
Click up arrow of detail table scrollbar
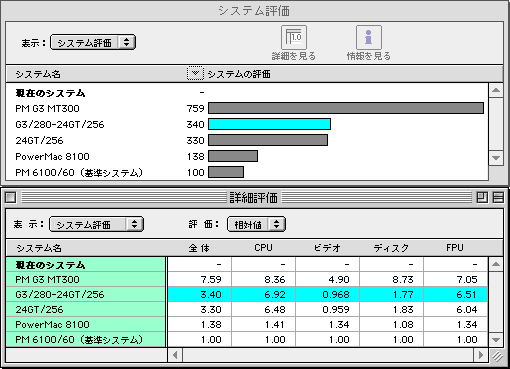496,264
